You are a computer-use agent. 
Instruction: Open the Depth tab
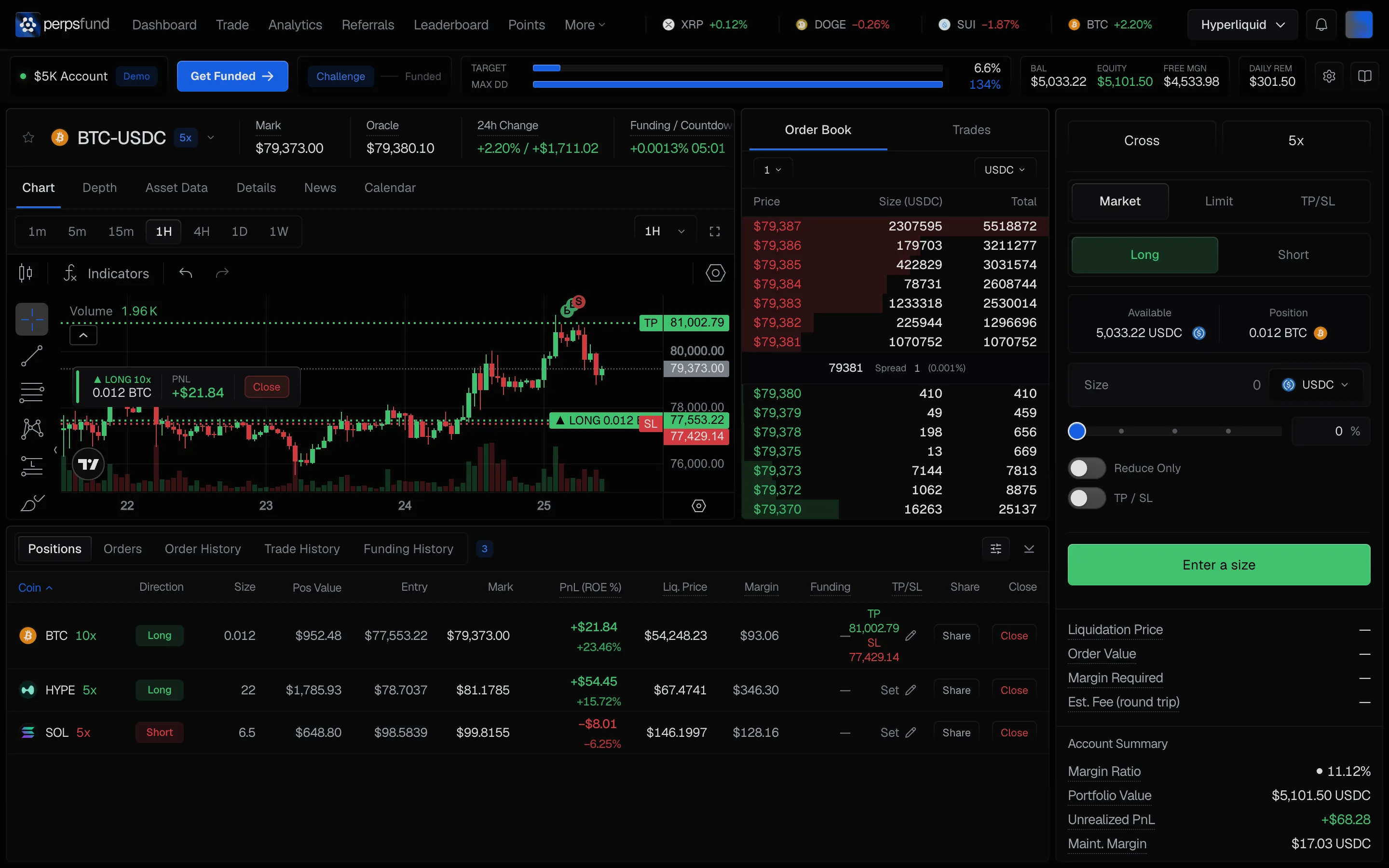99,188
